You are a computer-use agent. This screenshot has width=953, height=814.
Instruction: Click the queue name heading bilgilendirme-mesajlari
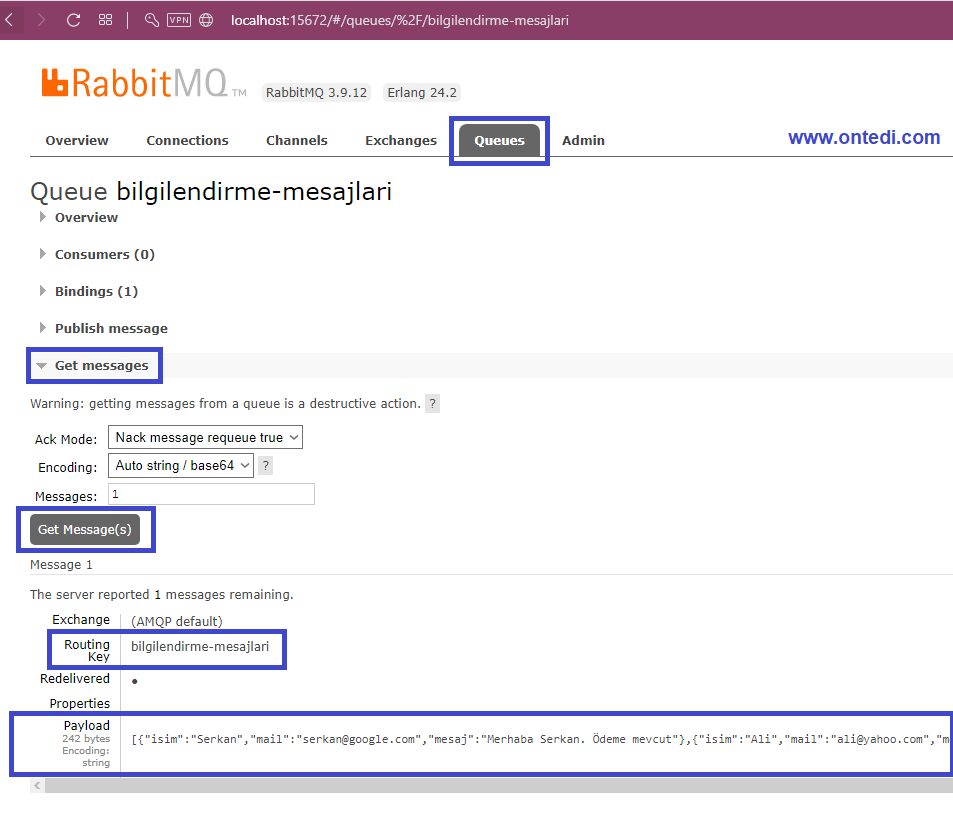point(254,191)
